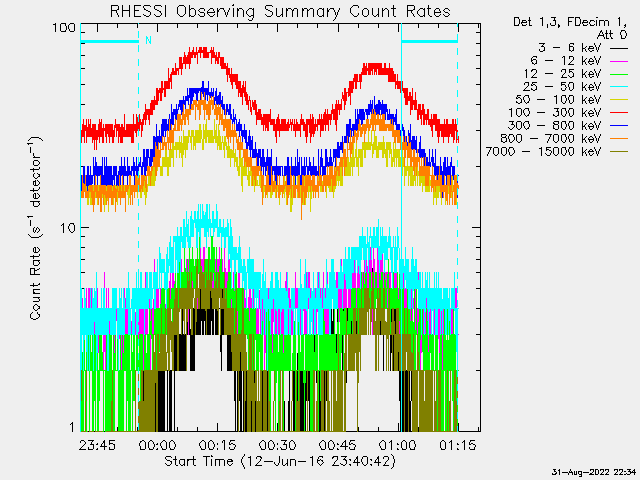Select the '7000 - 15000 keV' legend label
This screenshot has width=640, height=480.
coord(543,152)
